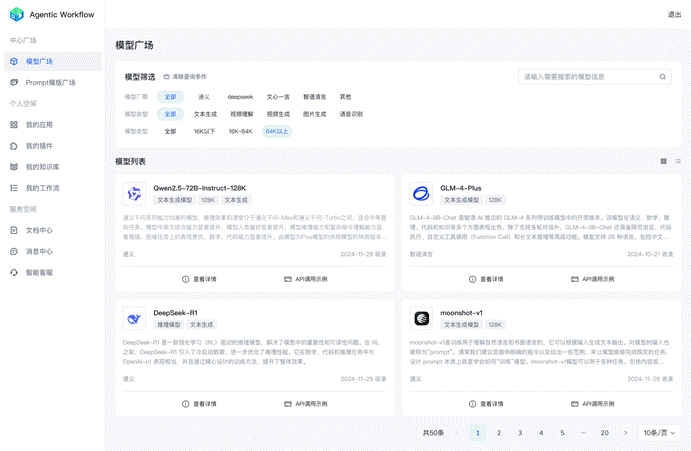Switch to list view icon
Screen dimensions: 691x451
[677, 161]
